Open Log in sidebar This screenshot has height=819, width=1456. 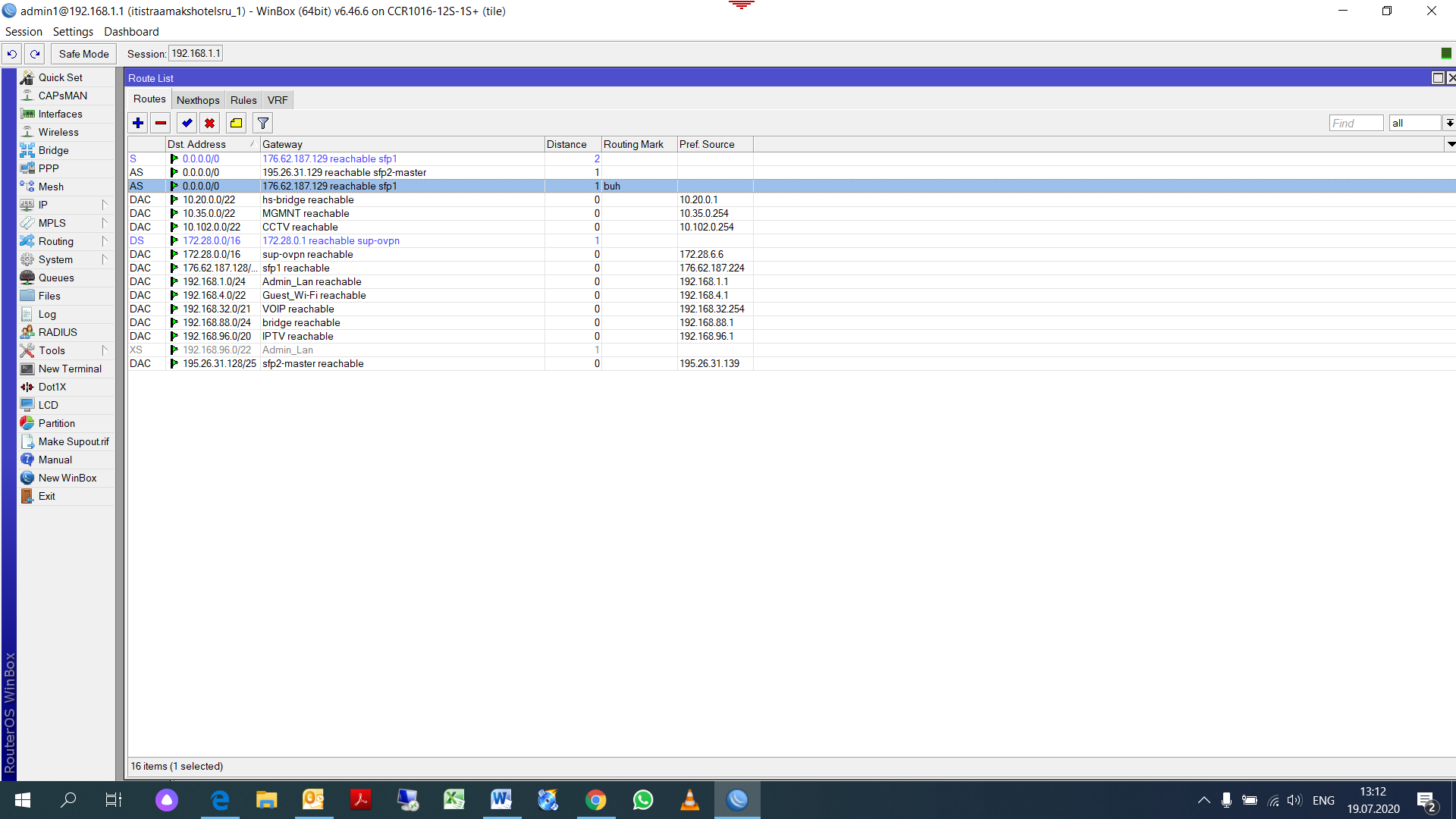pos(66,314)
